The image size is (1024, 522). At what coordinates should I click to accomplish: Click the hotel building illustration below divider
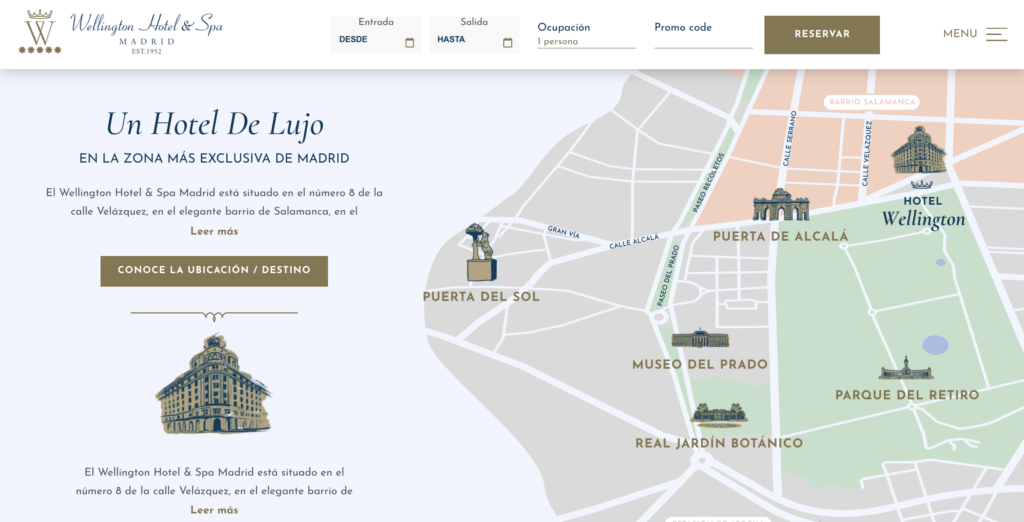(x=214, y=383)
